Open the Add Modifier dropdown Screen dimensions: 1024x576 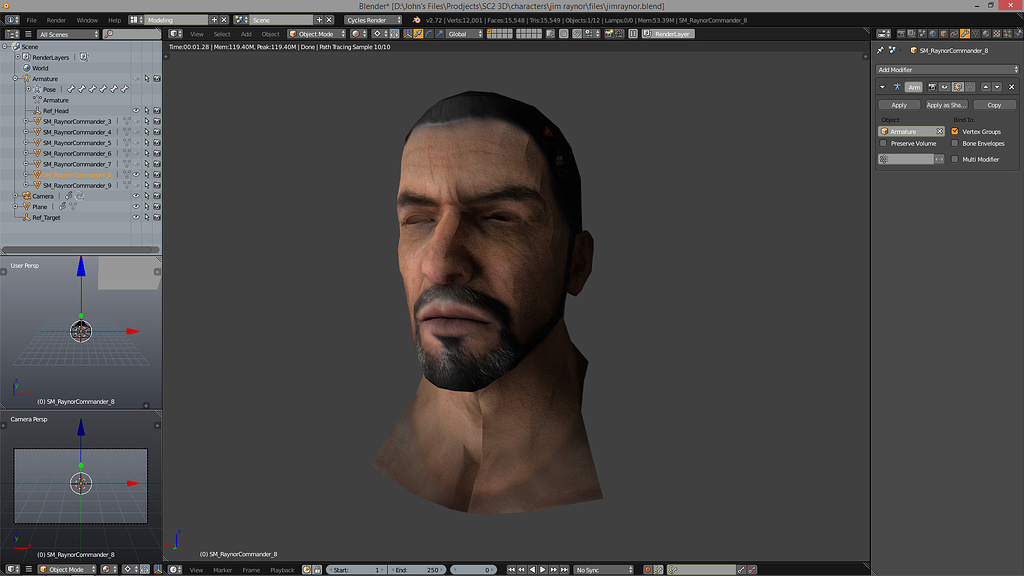[x=947, y=69]
